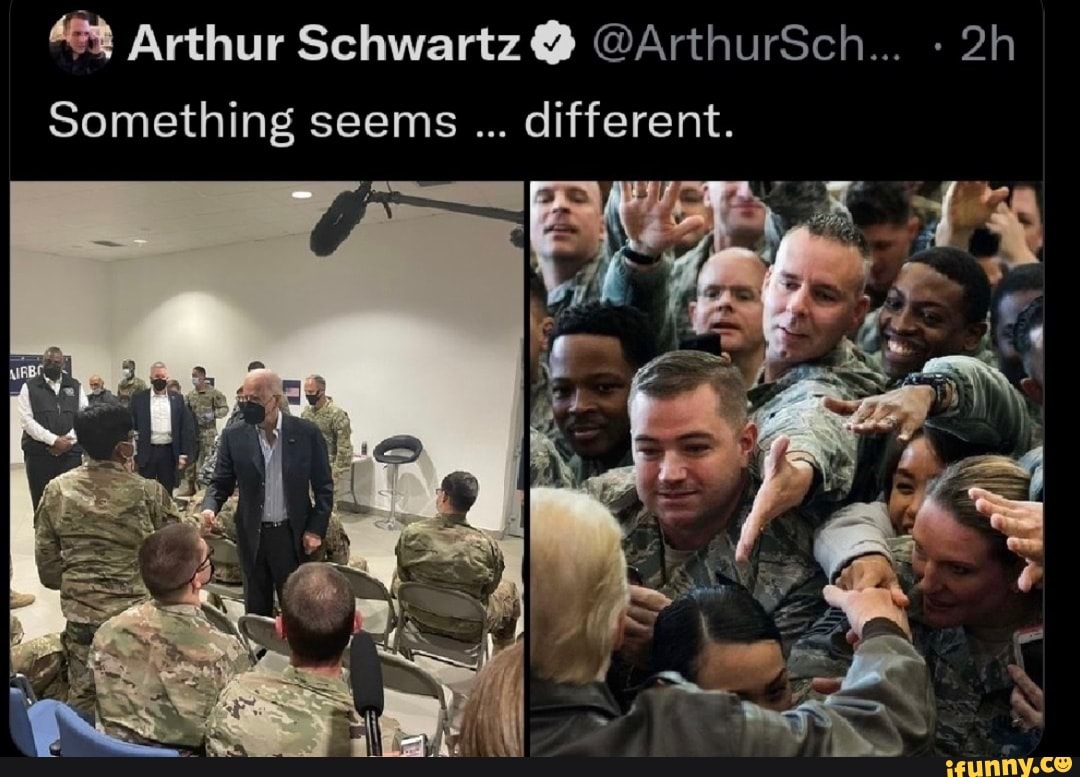Click the small American flag on wall
This screenshot has width=1080, height=777.
click(291, 391)
